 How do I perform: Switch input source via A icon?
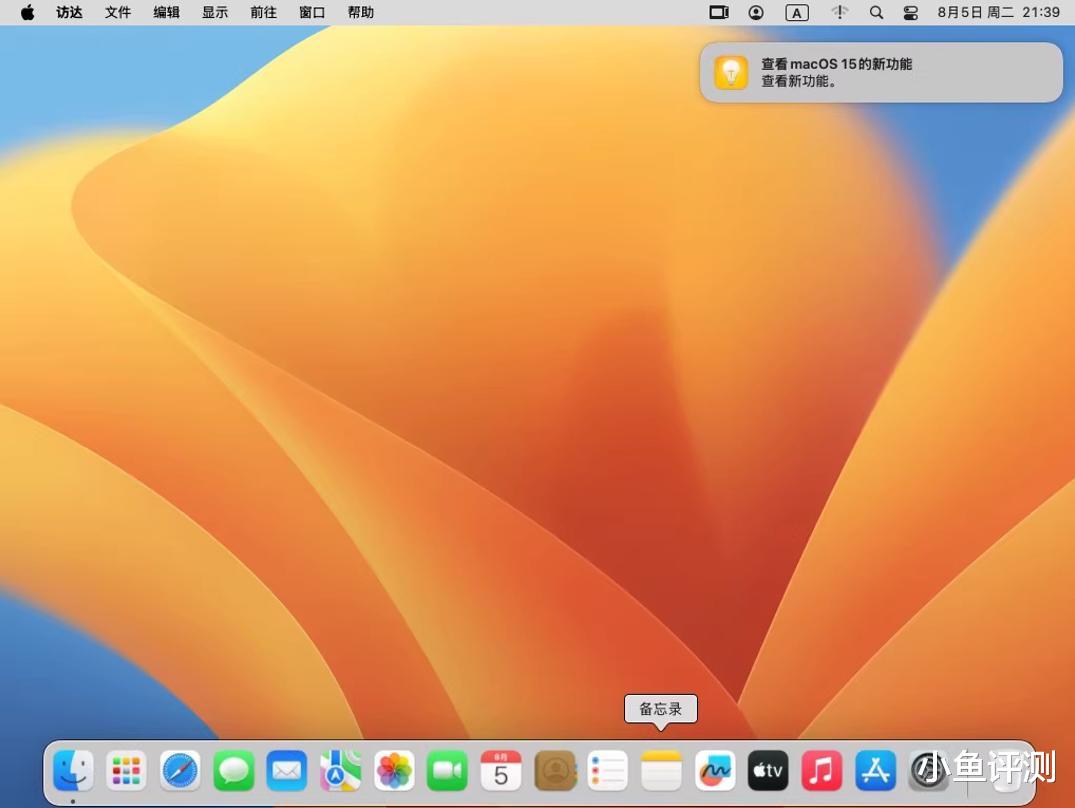point(797,13)
